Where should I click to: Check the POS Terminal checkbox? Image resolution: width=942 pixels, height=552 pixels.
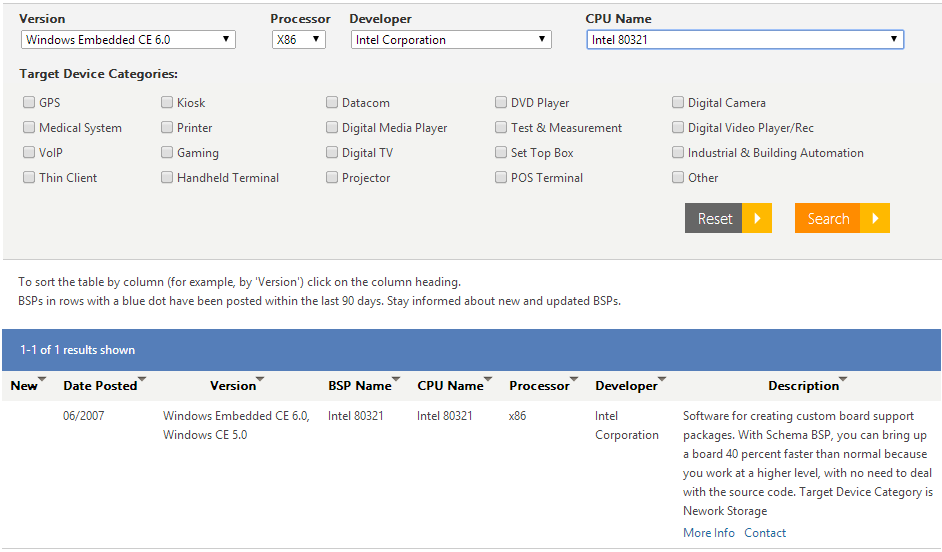pyautogui.click(x=500, y=177)
